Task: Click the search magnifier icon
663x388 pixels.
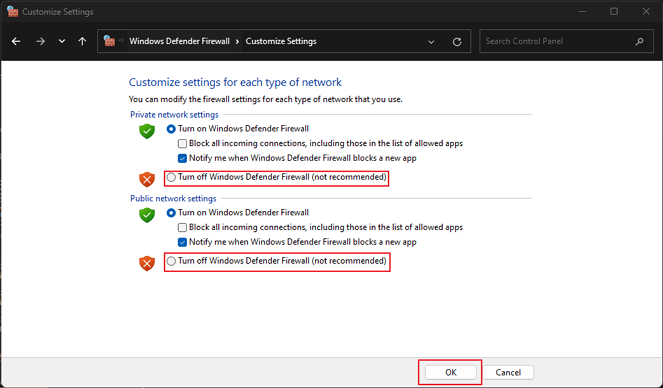Action: click(x=639, y=41)
